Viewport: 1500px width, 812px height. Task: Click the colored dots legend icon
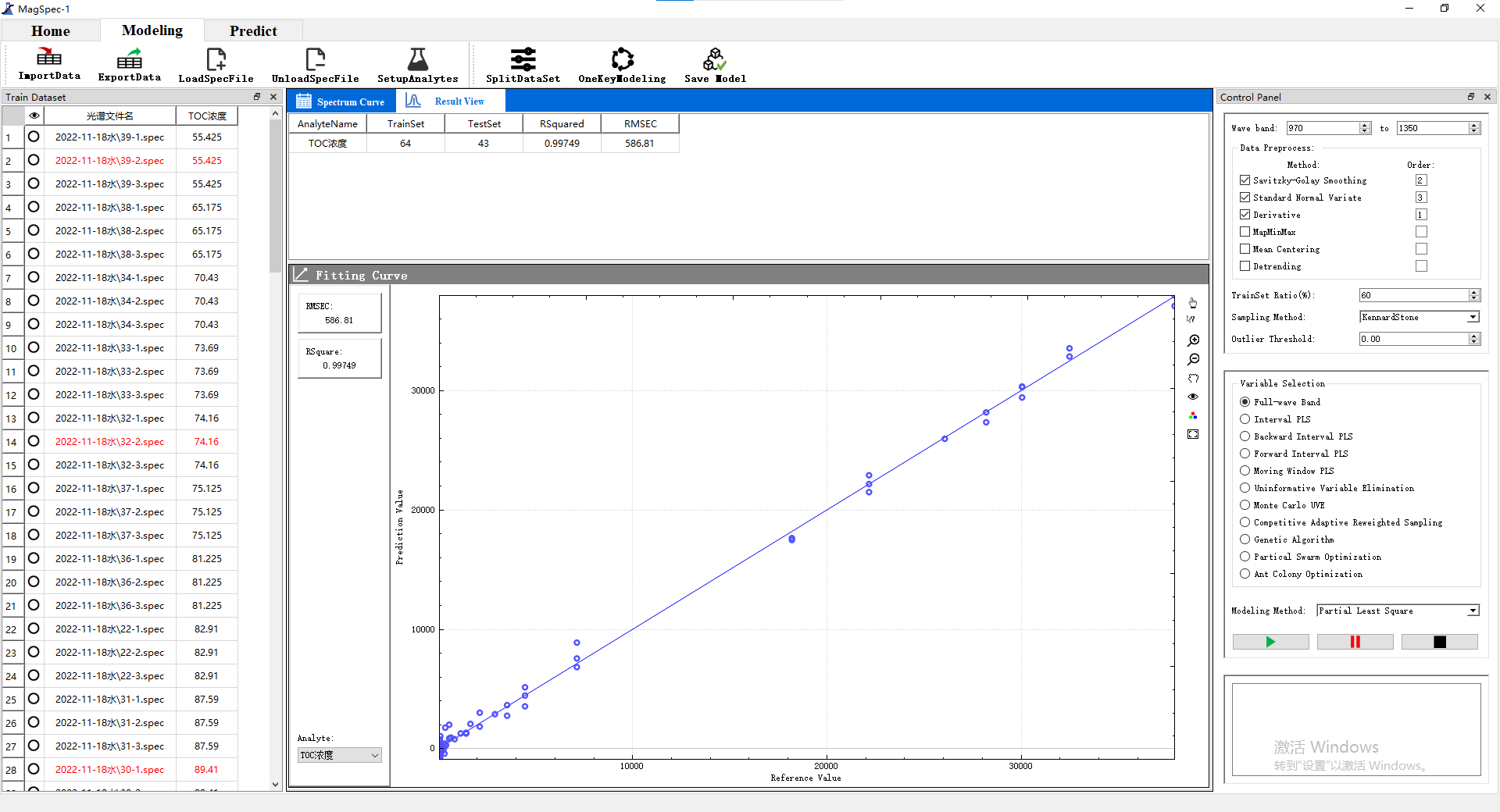1193,415
